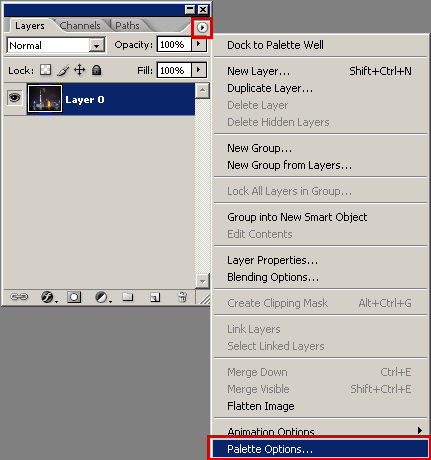This screenshot has height=460, width=431.
Task: Add a layer mask using mask icon
Action: pyautogui.click(x=74, y=297)
